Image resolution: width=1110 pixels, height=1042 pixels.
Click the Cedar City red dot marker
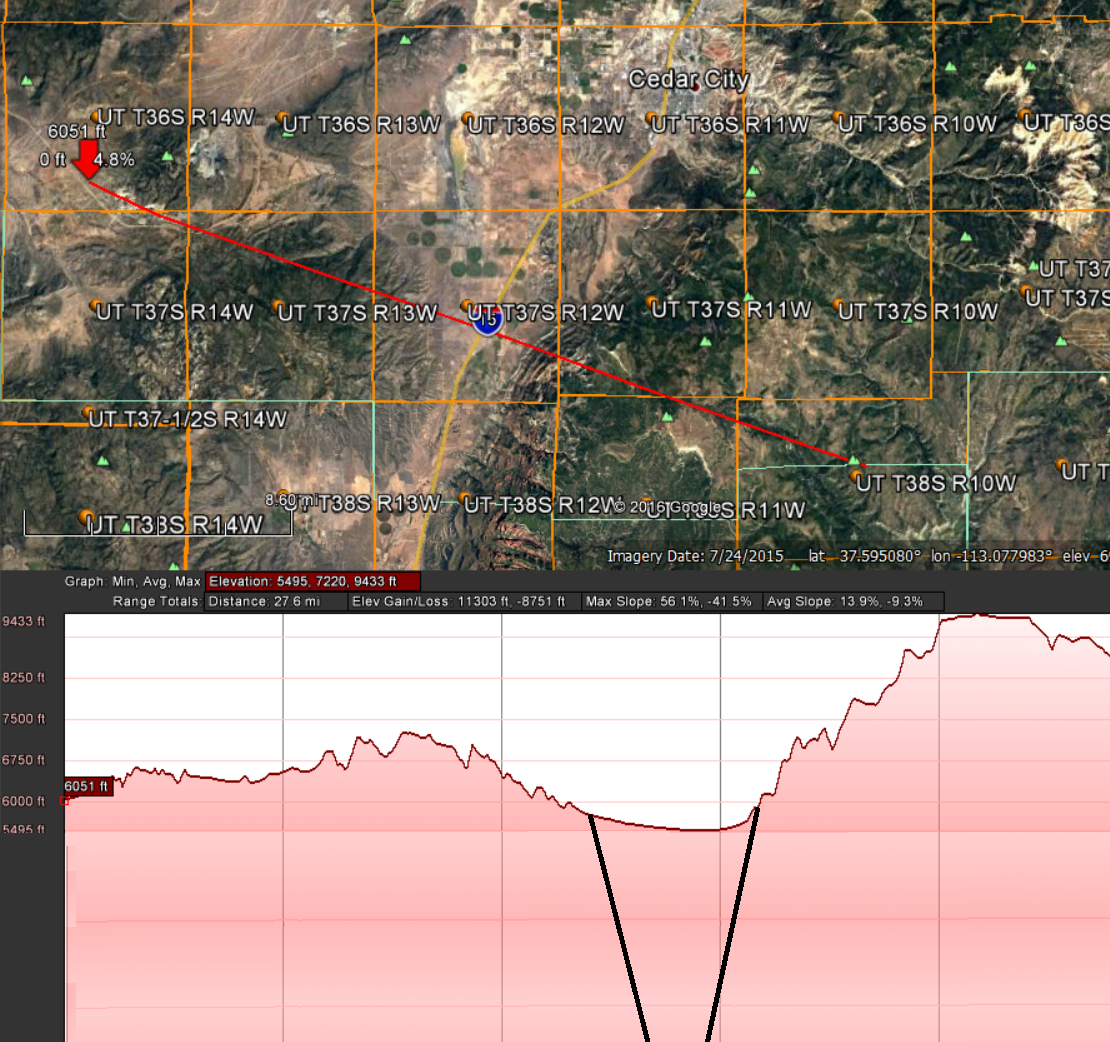coord(695,88)
